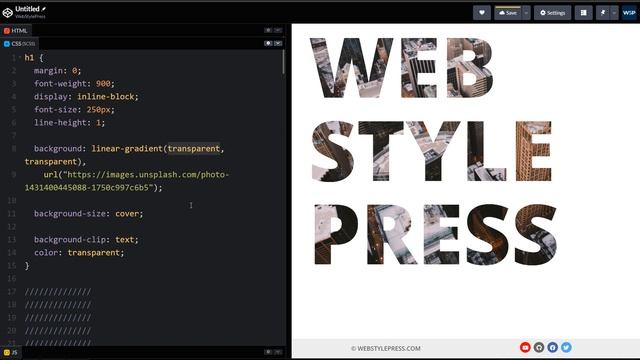640x360 pixels.
Task: Open the pen Settings
Action: [552, 13]
